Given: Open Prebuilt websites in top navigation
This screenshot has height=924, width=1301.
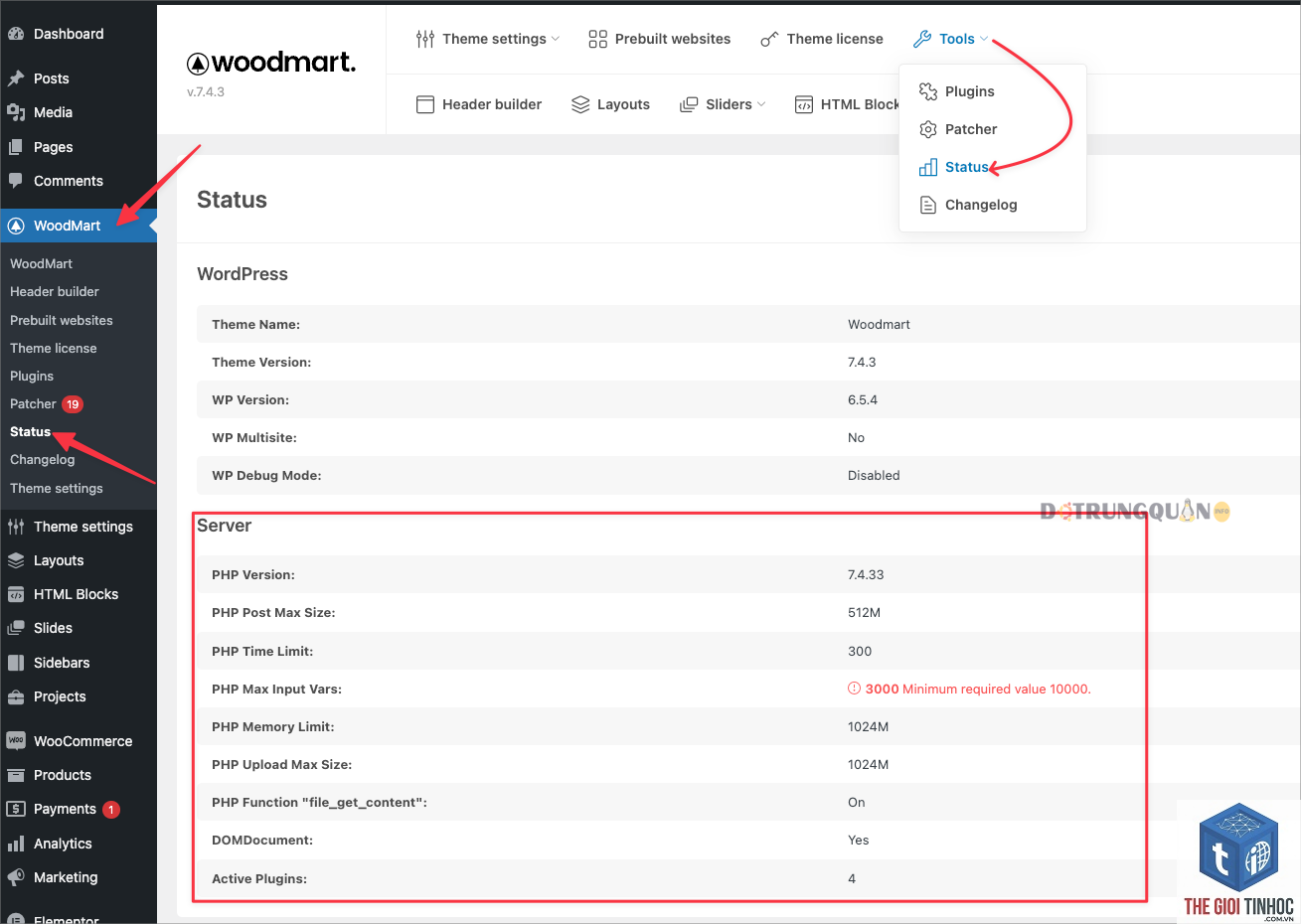Looking at the screenshot, I should click(x=673, y=39).
